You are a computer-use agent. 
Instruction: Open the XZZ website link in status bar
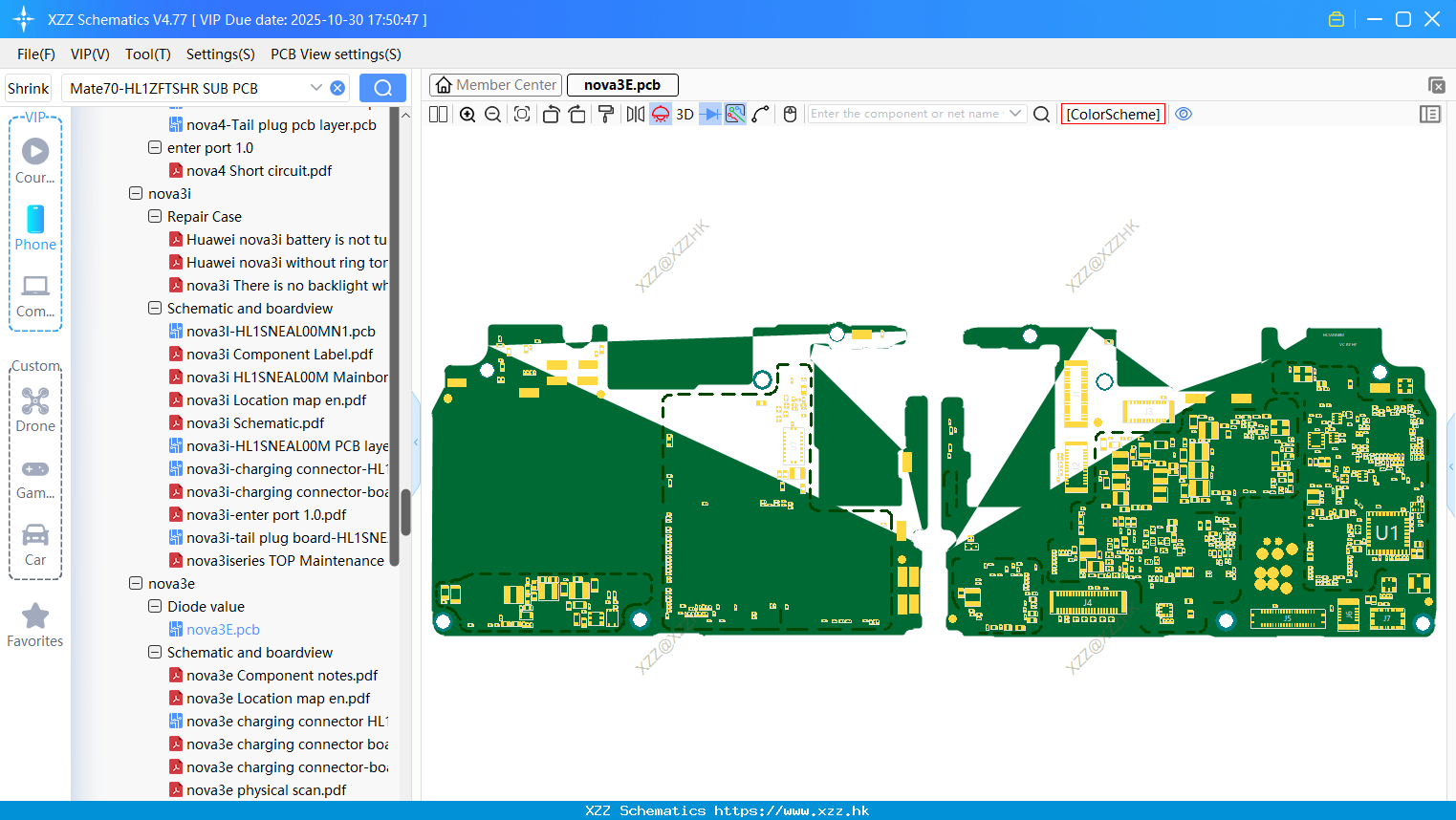792,810
